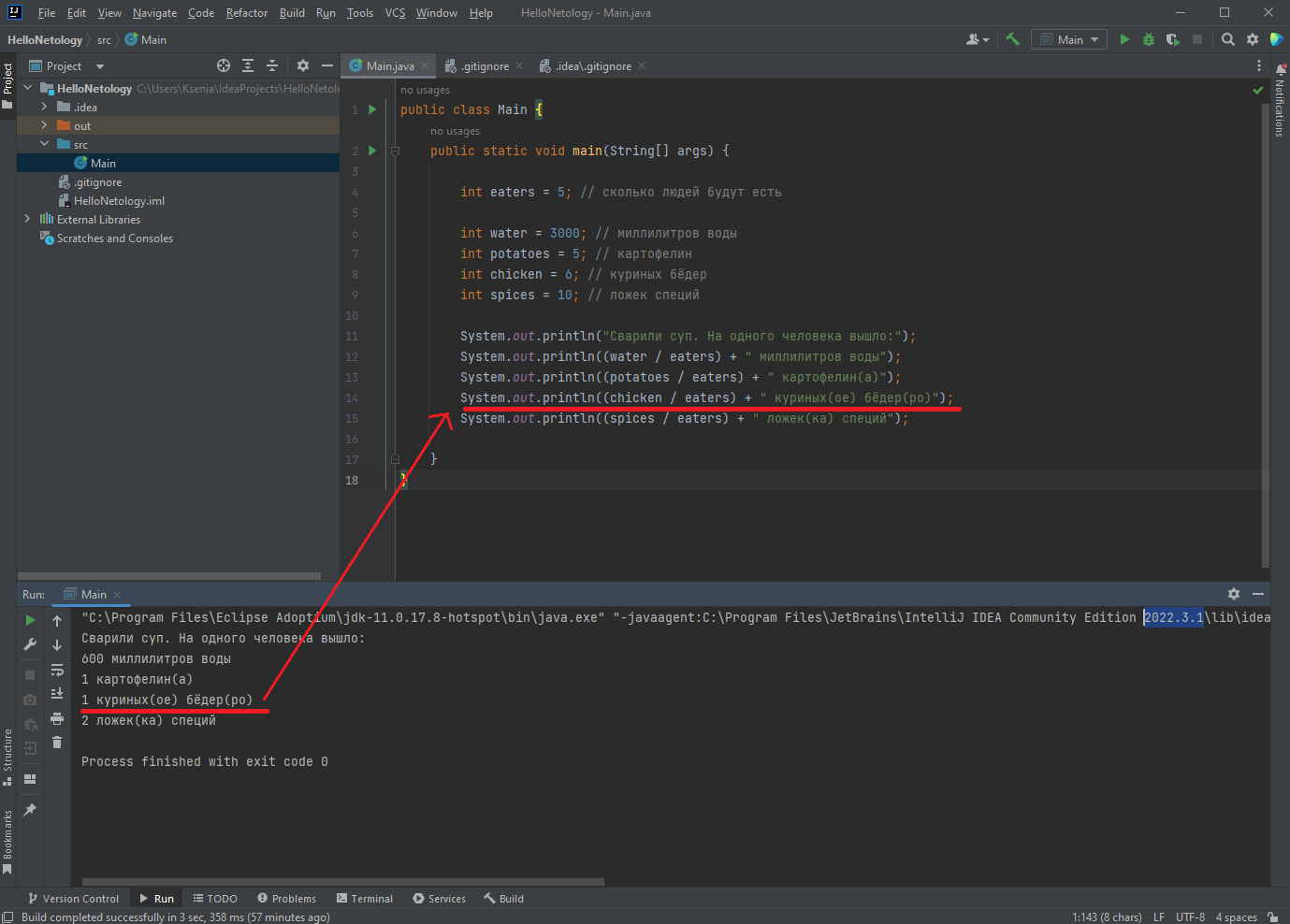Click the horizontal scrollbar in Run console
Viewport: 1290px width, 924px height.
(x=342, y=881)
